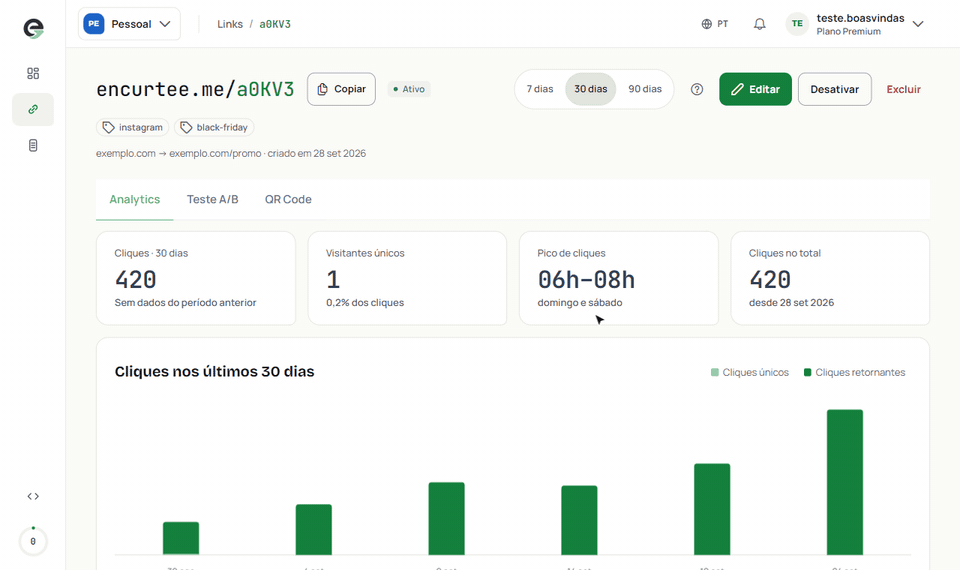Switch to the Teste A/B tab
Screen dimensions: 960x570
(x=212, y=200)
